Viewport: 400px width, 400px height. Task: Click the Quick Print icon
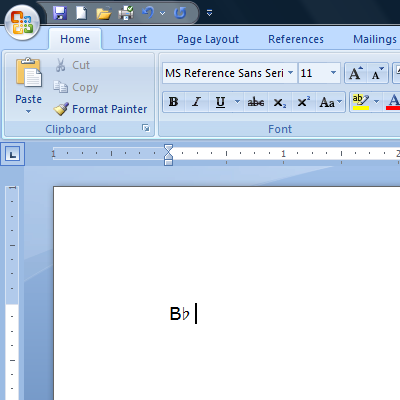pos(126,13)
